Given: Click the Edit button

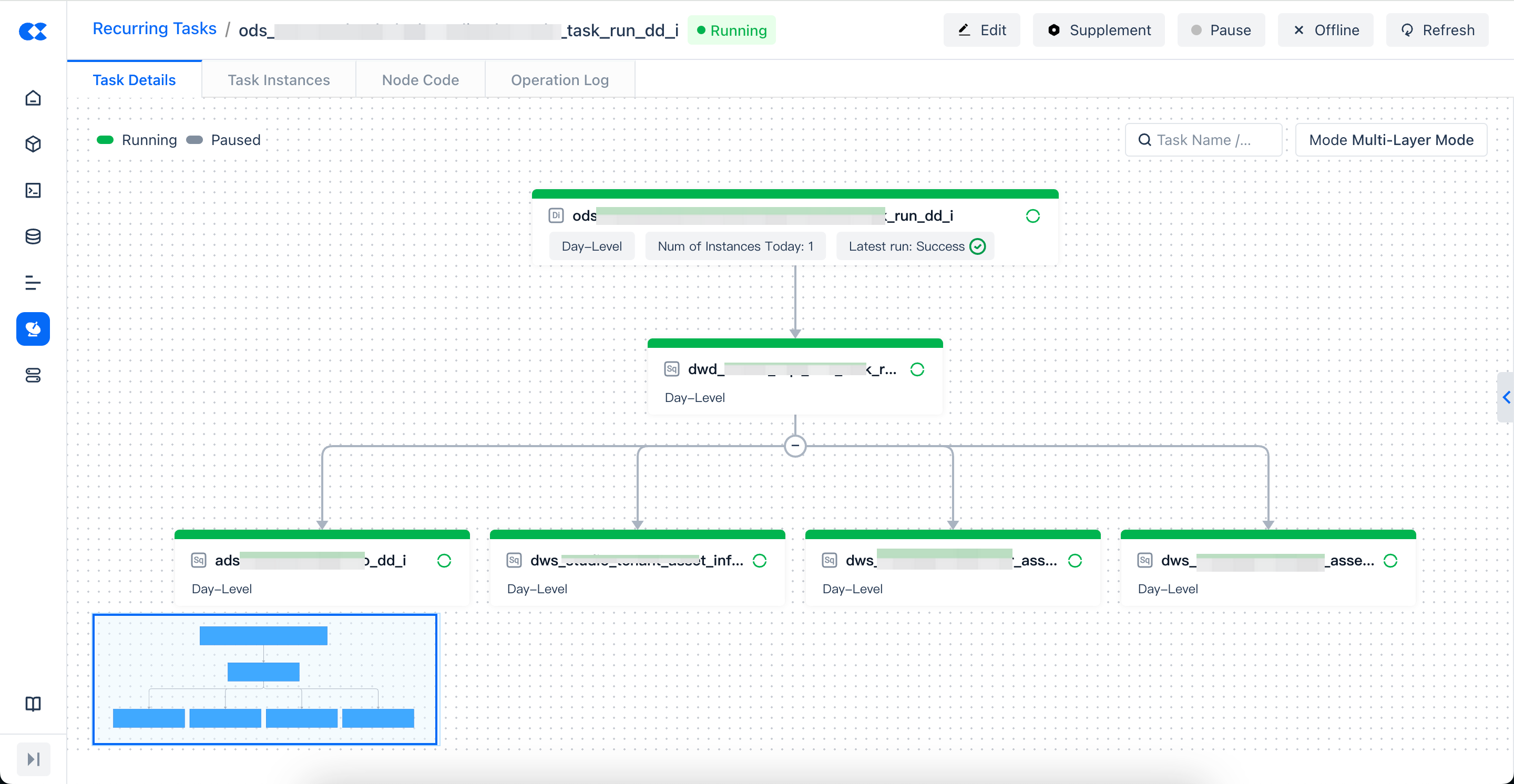Looking at the screenshot, I should (x=981, y=30).
